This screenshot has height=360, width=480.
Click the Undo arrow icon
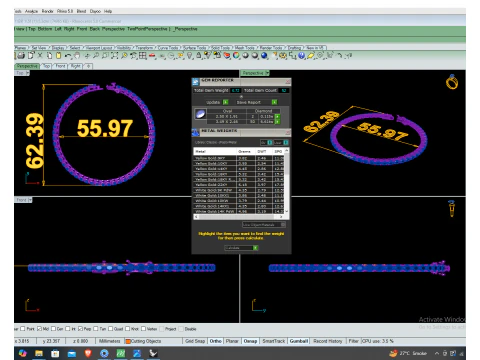[x=68, y=56]
